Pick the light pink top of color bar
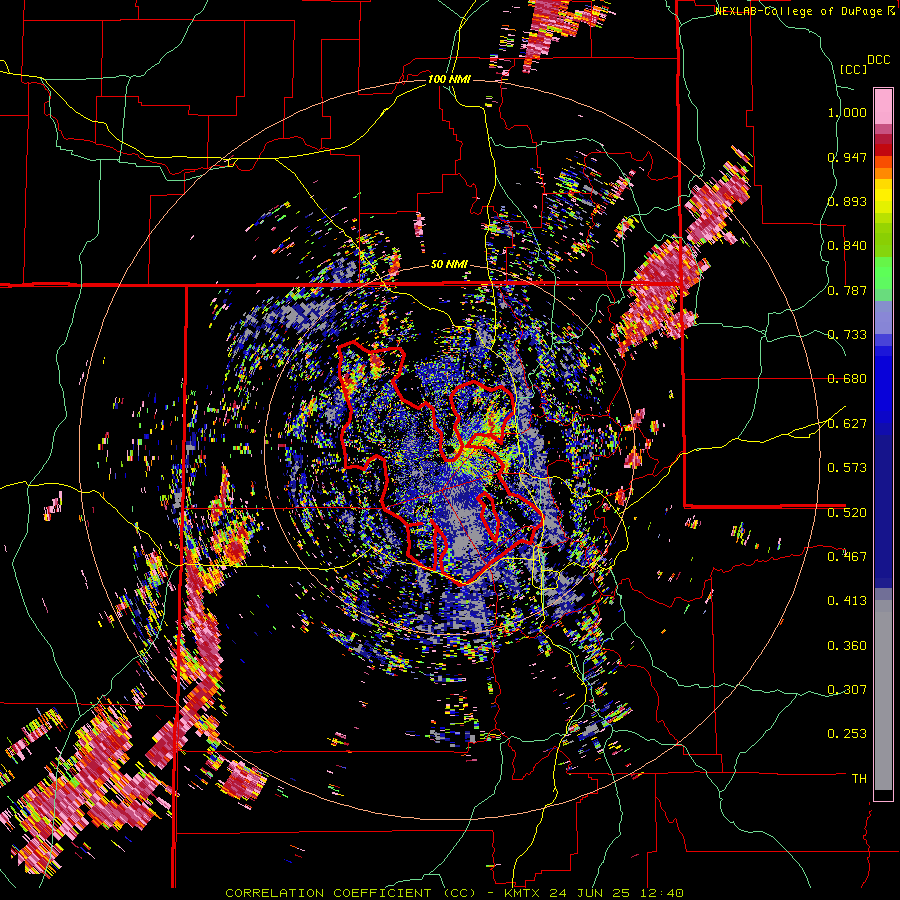 click(x=883, y=106)
